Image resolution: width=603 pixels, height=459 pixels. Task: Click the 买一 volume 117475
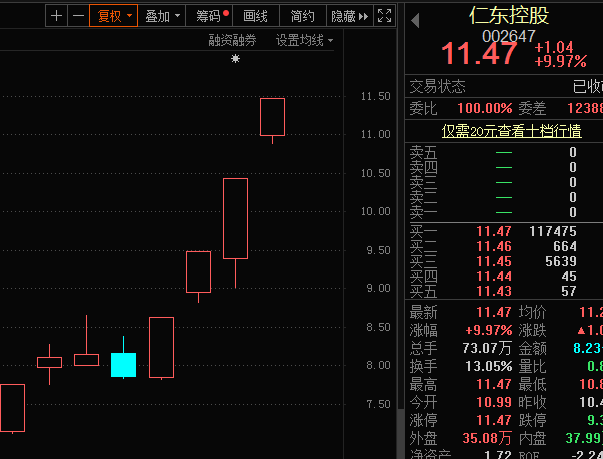coord(553,231)
